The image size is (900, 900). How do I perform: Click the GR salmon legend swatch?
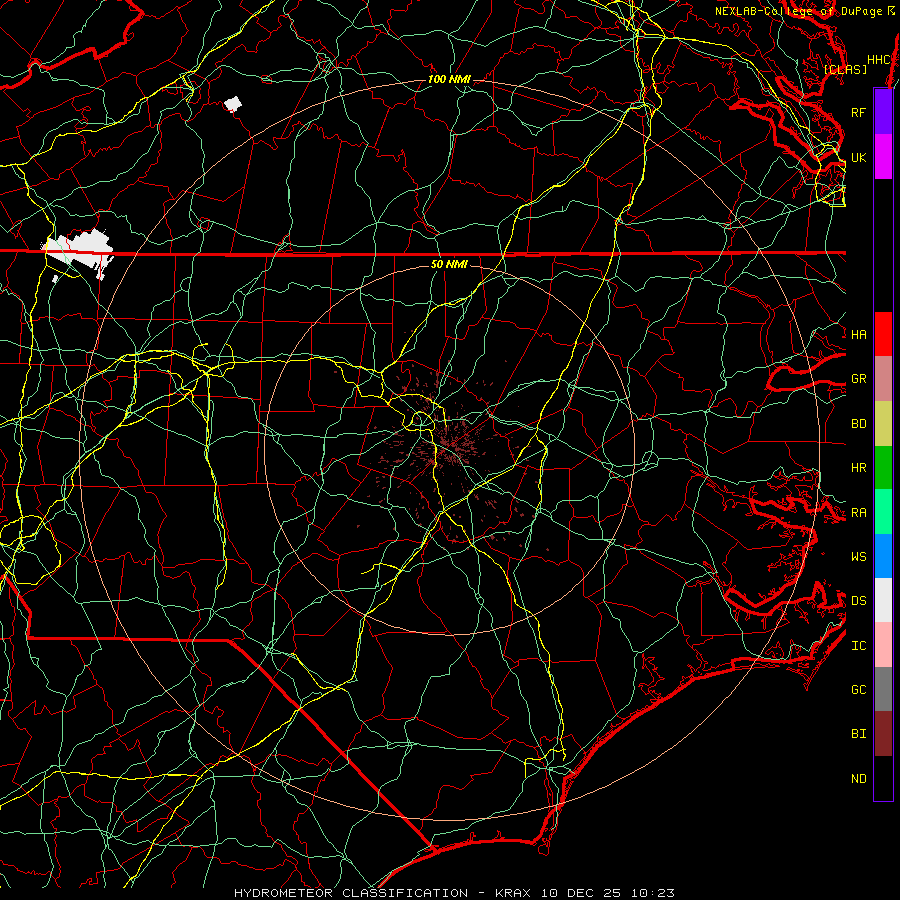[883, 379]
